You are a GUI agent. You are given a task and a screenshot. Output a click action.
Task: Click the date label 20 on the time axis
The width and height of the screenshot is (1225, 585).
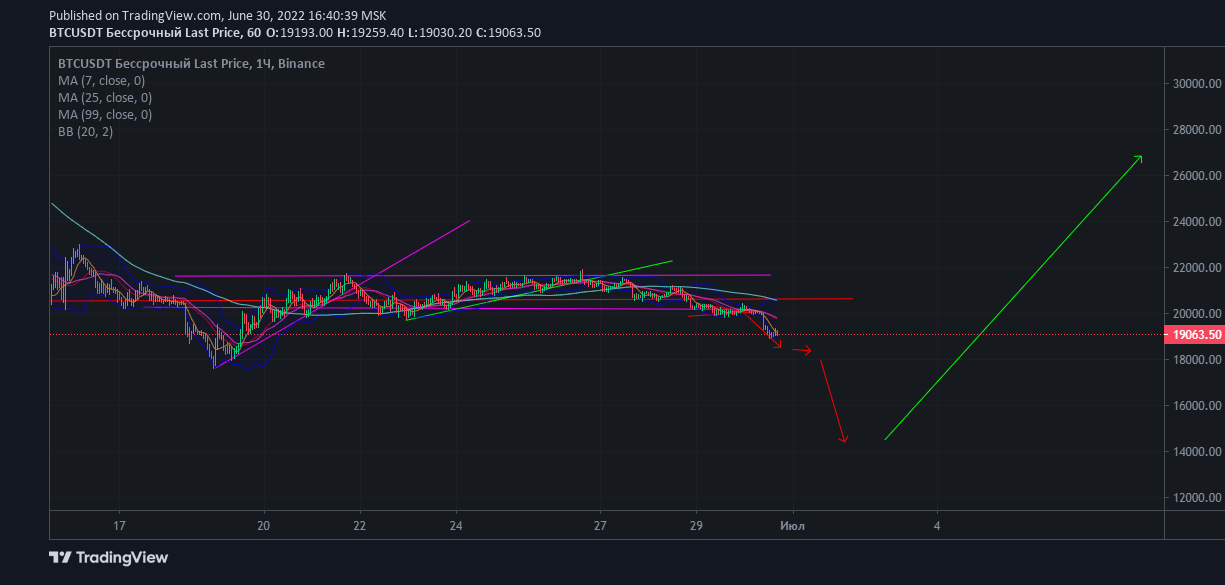(x=263, y=525)
